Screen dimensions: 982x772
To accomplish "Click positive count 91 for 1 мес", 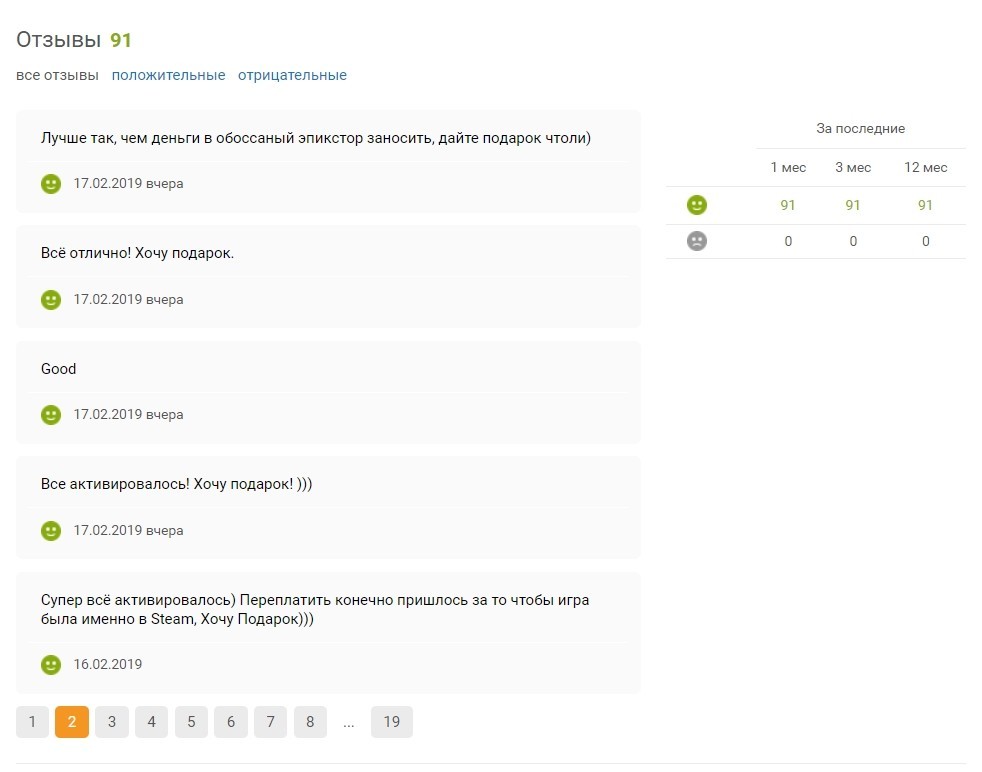I will [x=788, y=205].
